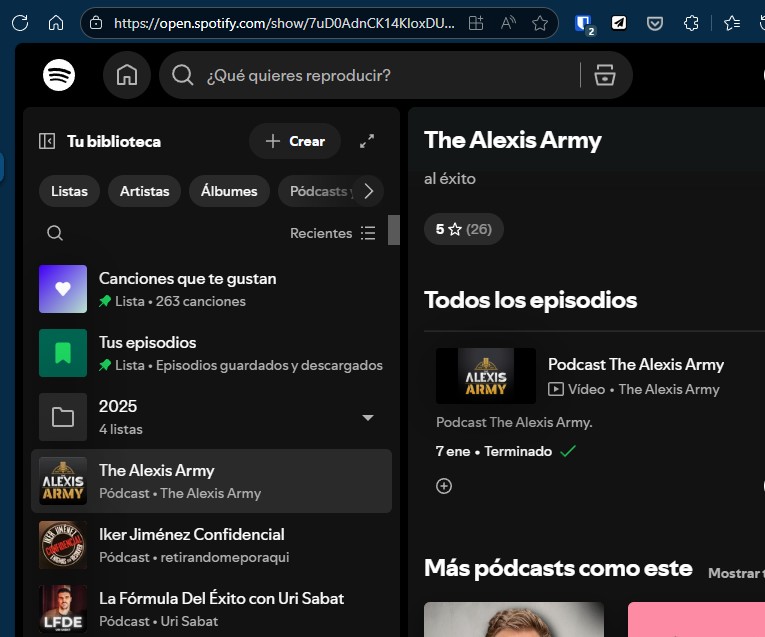Open the 5 star rating button
This screenshot has width=765, height=637.
464,229
